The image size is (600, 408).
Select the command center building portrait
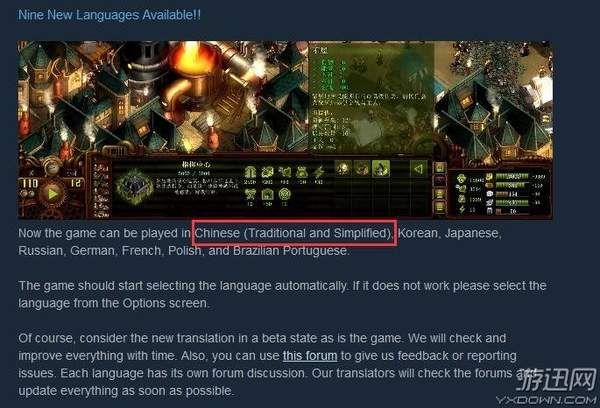click(134, 187)
